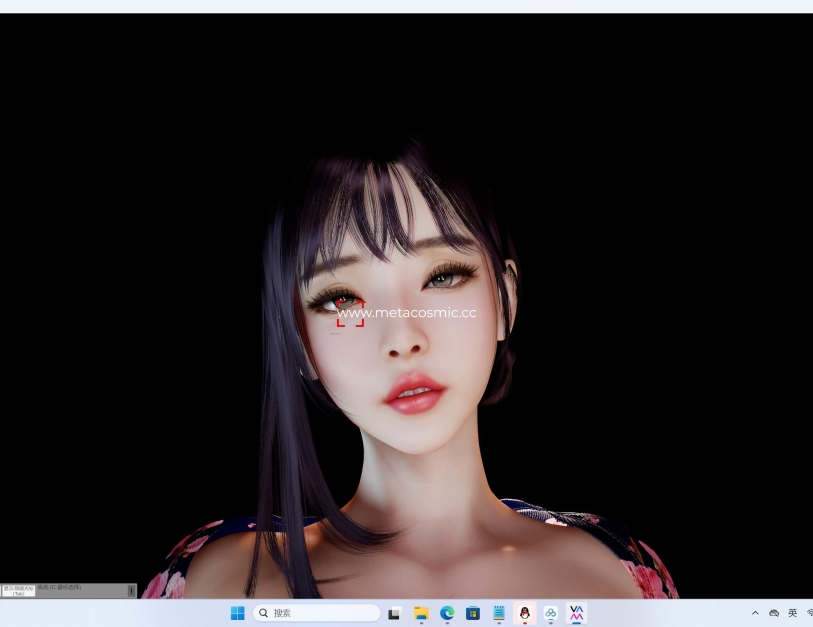Open the Windows Start menu
The image size is (813, 627).
[237, 613]
